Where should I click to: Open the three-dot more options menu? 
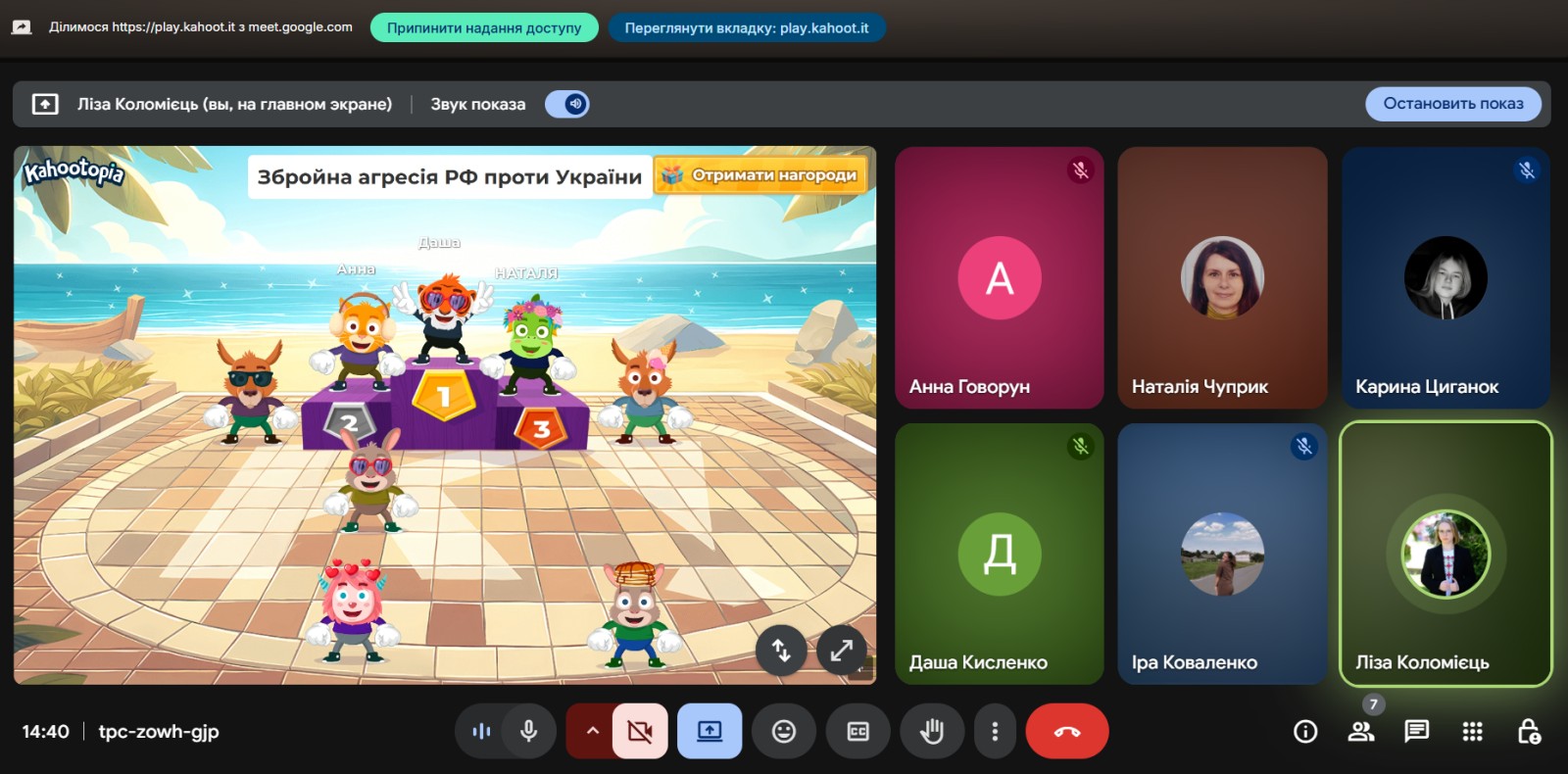pyautogui.click(x=995, y=731)
